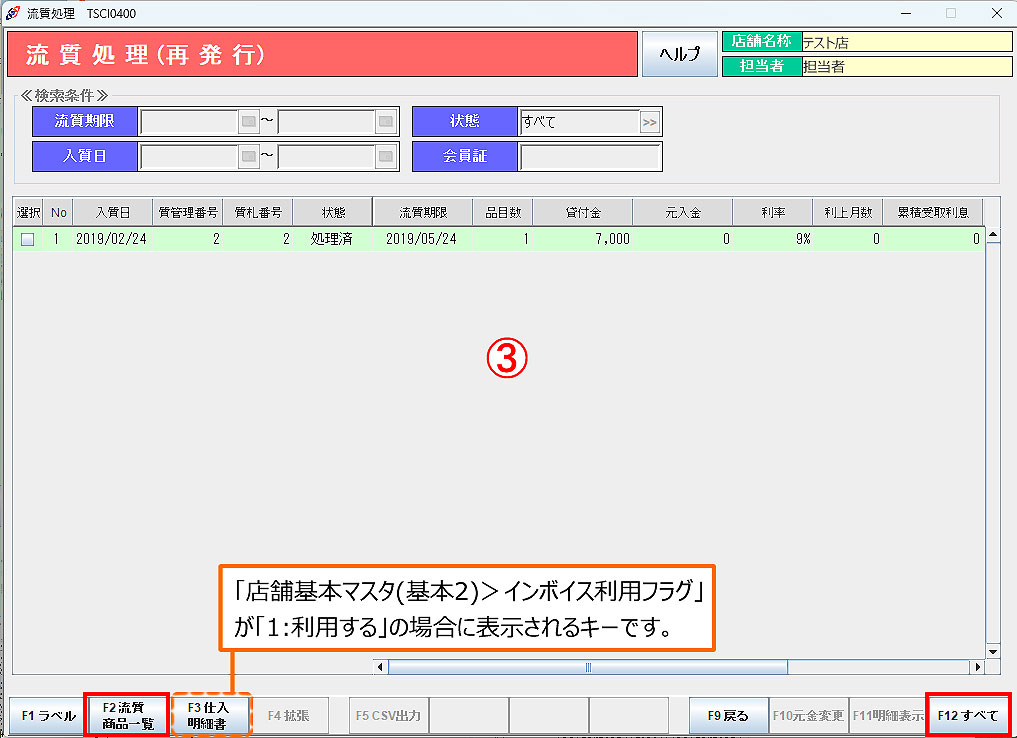Click the 店舗名称 field showing テスト店

point(907,42)
